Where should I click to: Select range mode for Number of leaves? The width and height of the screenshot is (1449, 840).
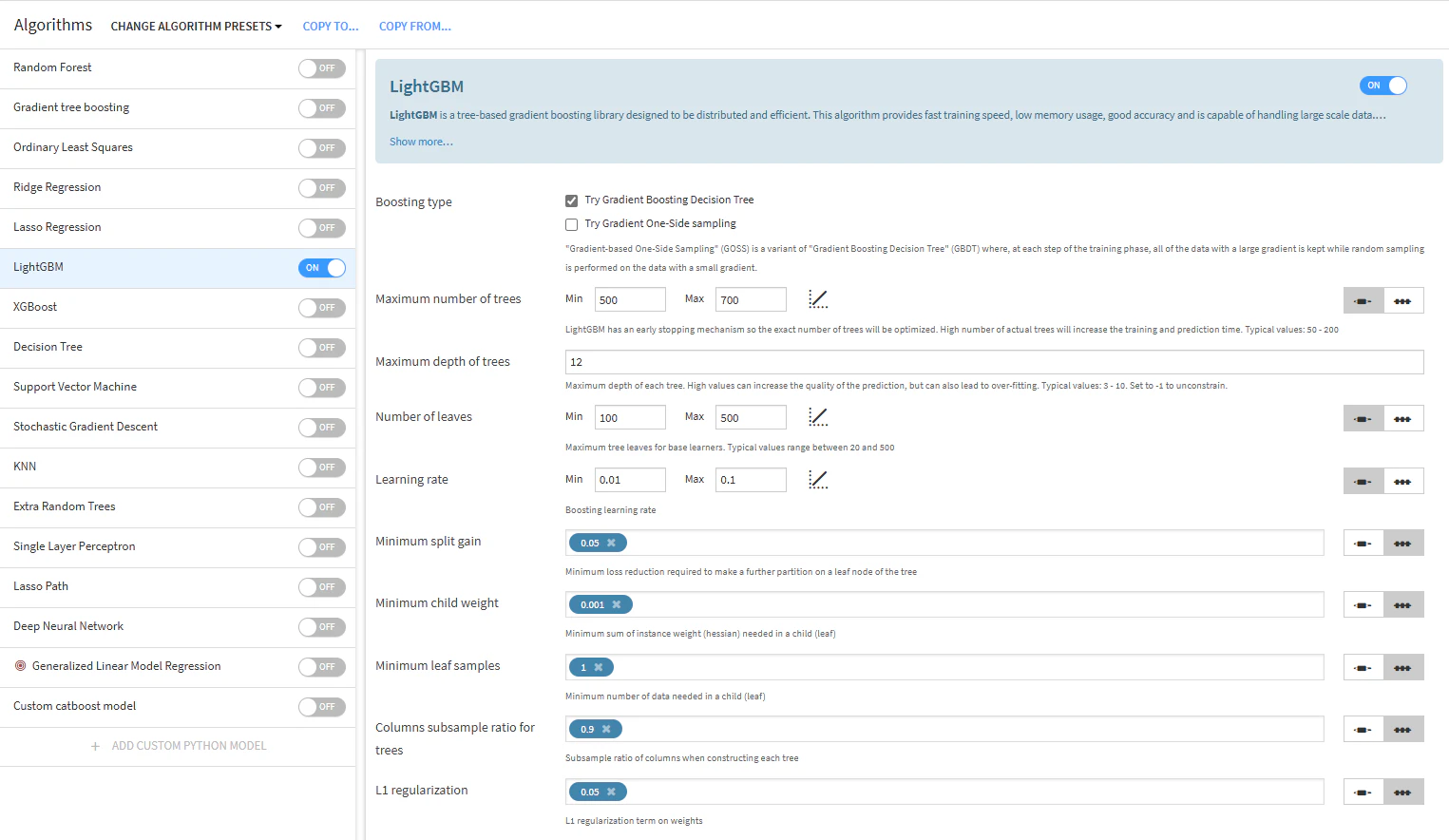click(x=1363, y=418)
